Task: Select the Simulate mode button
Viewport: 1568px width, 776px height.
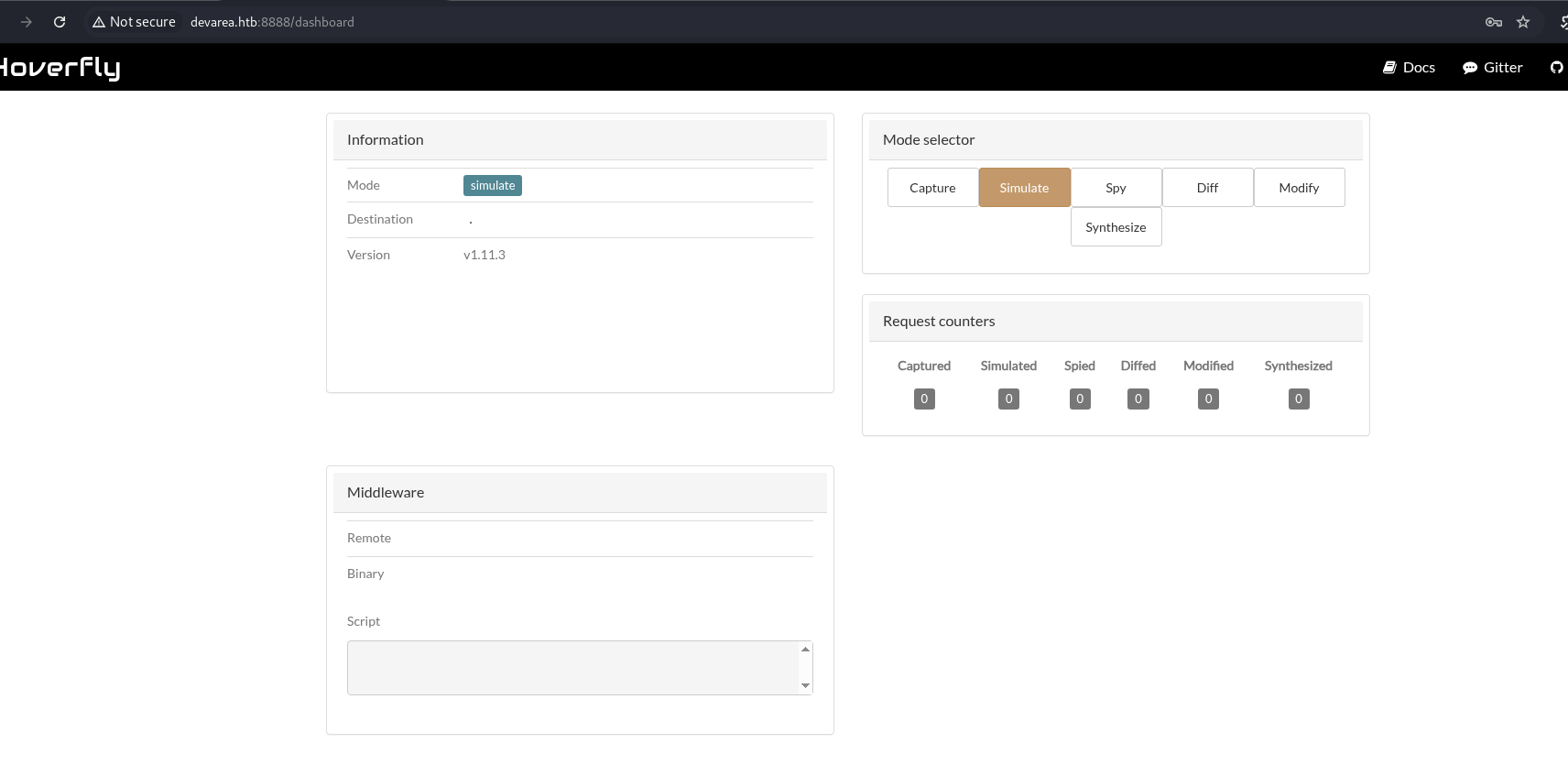Action: click(1024, 188)
